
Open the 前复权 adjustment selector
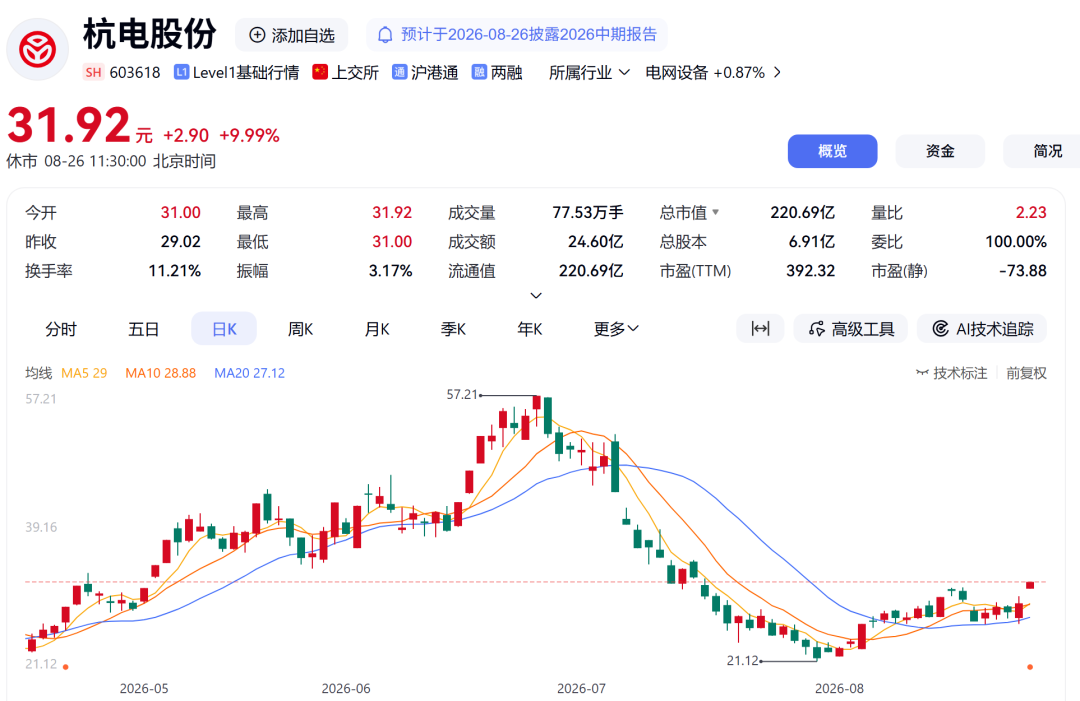pyautogui.click(x=1026, y=373)
